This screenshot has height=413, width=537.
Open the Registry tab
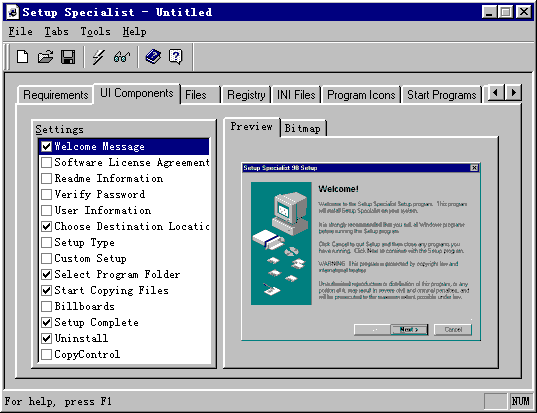246,95
